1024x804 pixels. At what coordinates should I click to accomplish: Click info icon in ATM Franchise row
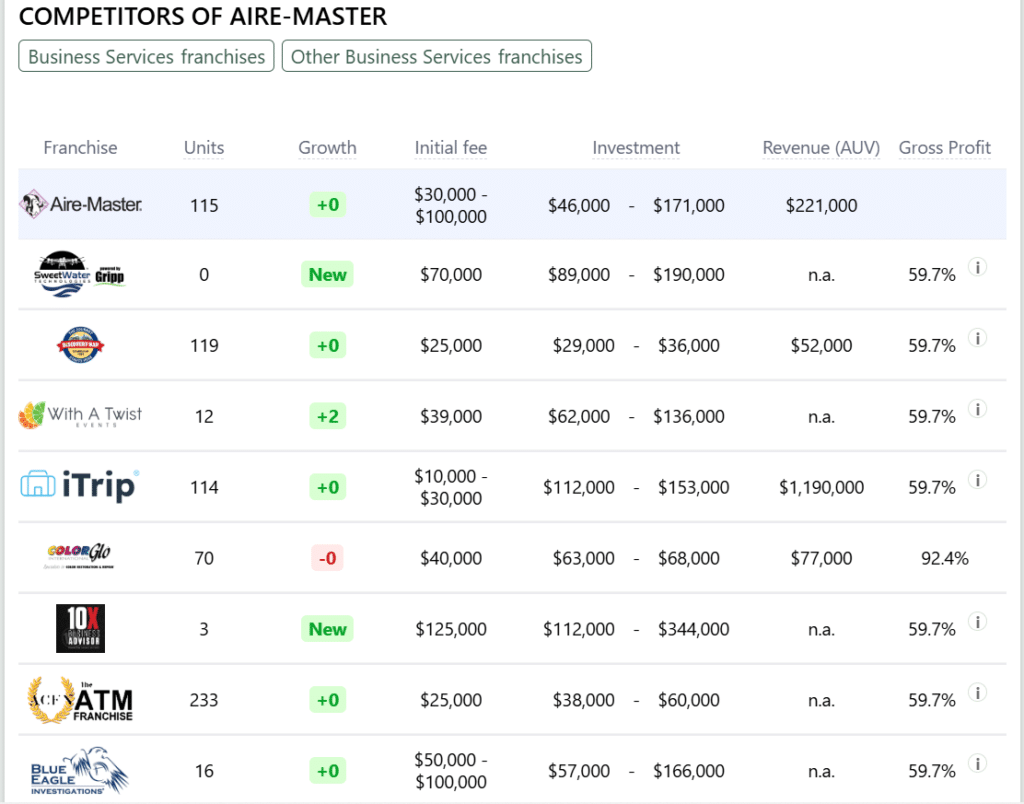pyautogui.click(x=978, y=693)
